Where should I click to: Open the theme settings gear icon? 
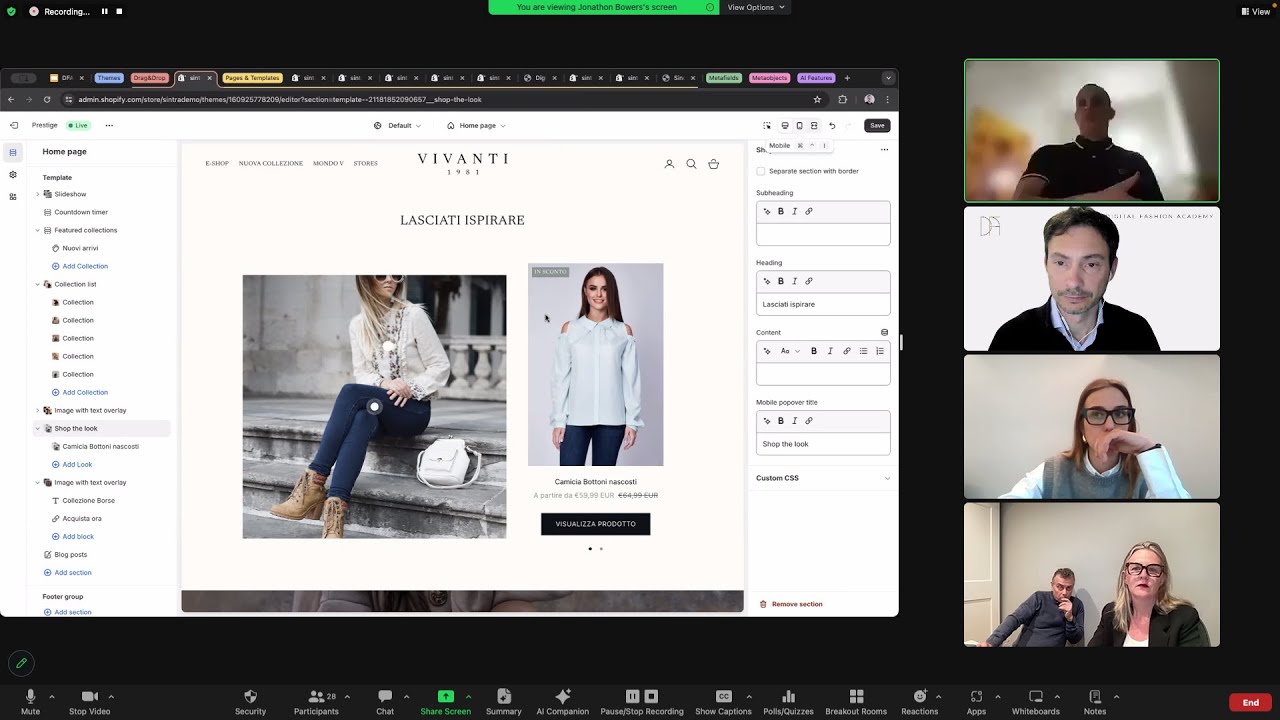point(13,174)
